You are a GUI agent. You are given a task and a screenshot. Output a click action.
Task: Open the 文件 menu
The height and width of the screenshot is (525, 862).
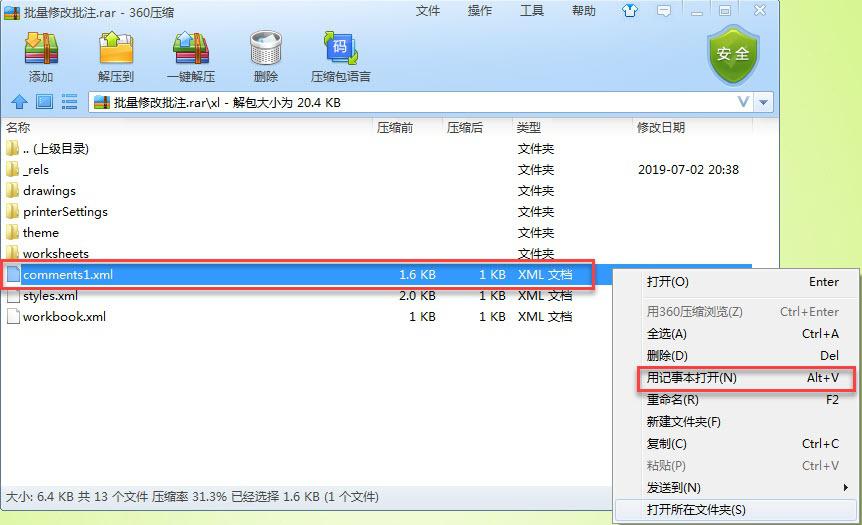[x=428, y=10]
